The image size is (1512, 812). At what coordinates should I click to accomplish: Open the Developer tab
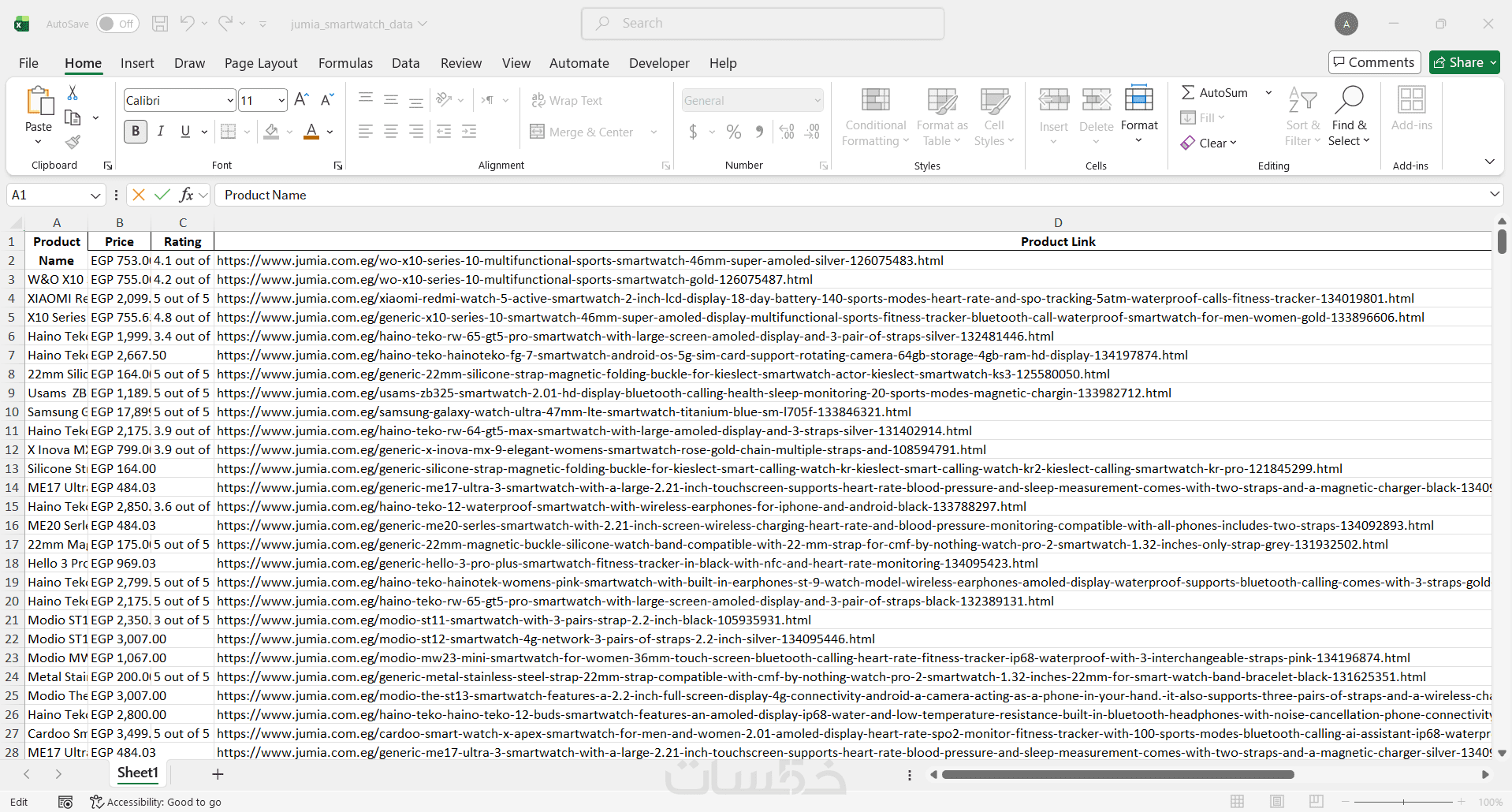coord(659,63)
